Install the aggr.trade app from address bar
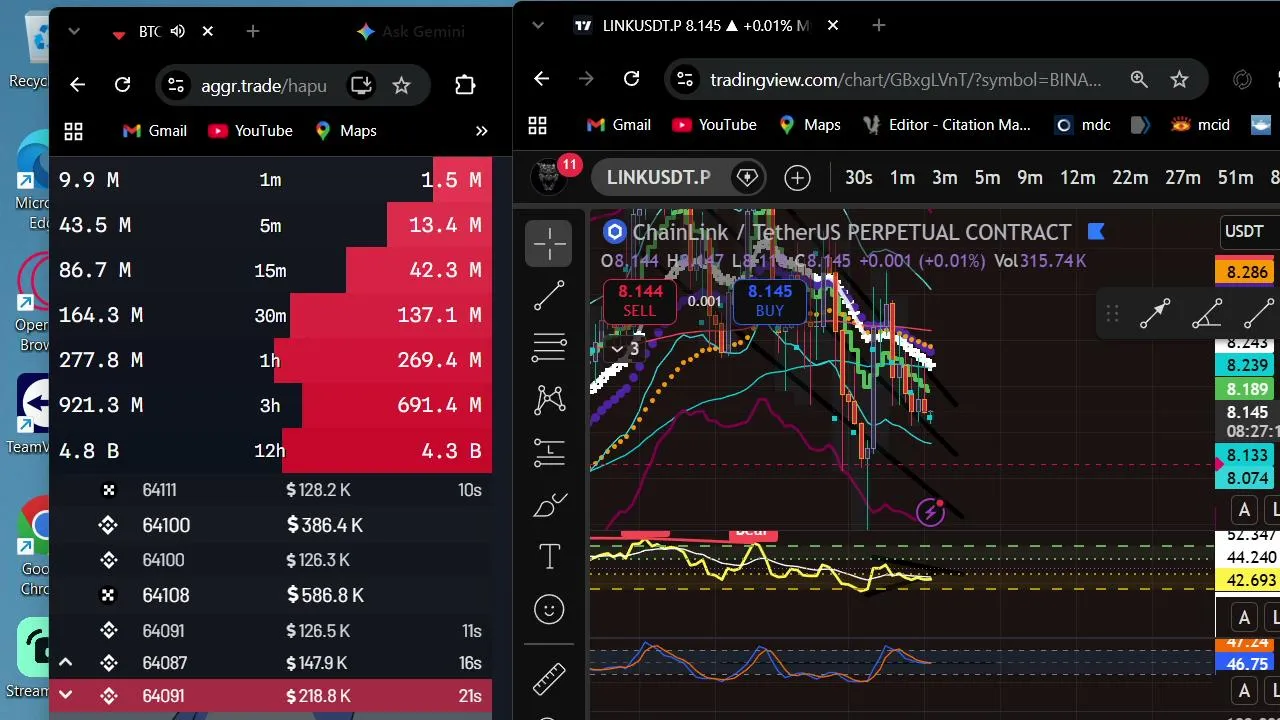Viewport: 1280px width, 720px height. pos(361,85)
